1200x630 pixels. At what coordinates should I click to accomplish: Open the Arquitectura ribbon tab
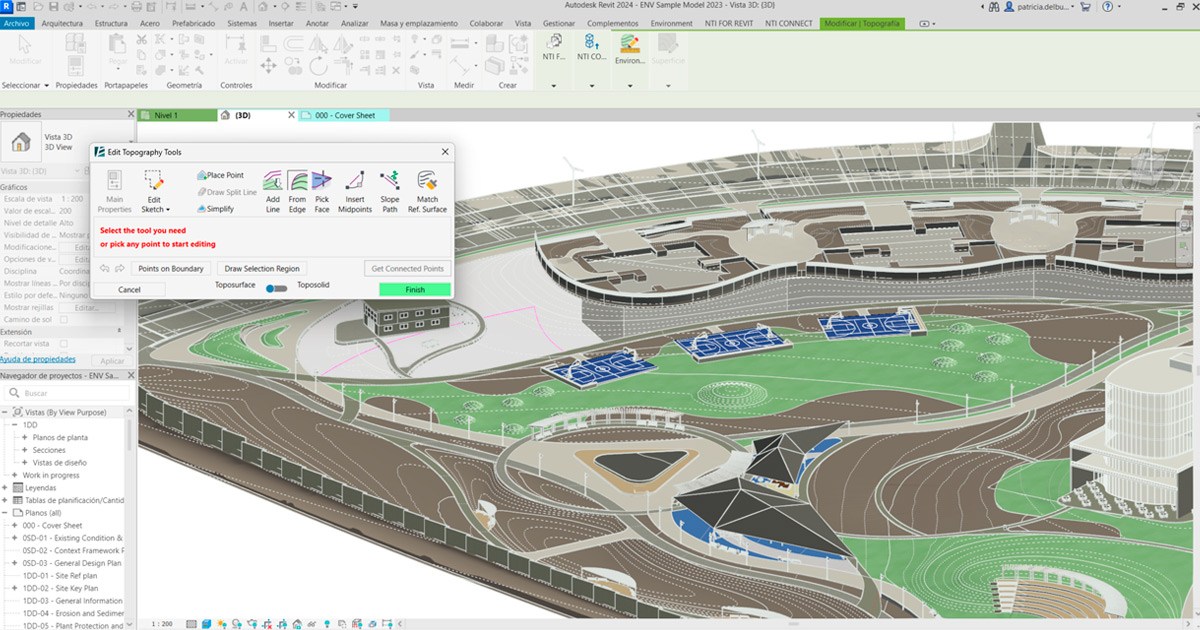click(61, 23)
